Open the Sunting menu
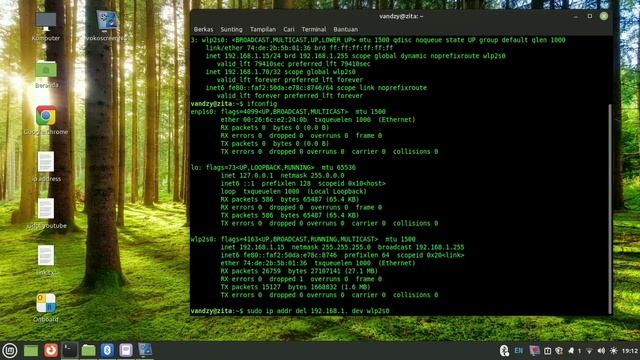The image size is (640, 360). point(231,29)
